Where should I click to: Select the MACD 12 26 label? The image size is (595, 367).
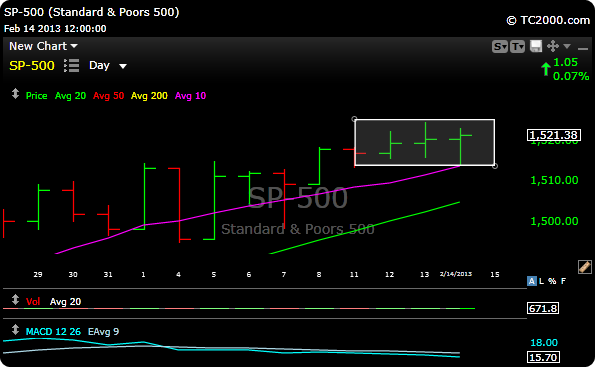click(53, 332)
